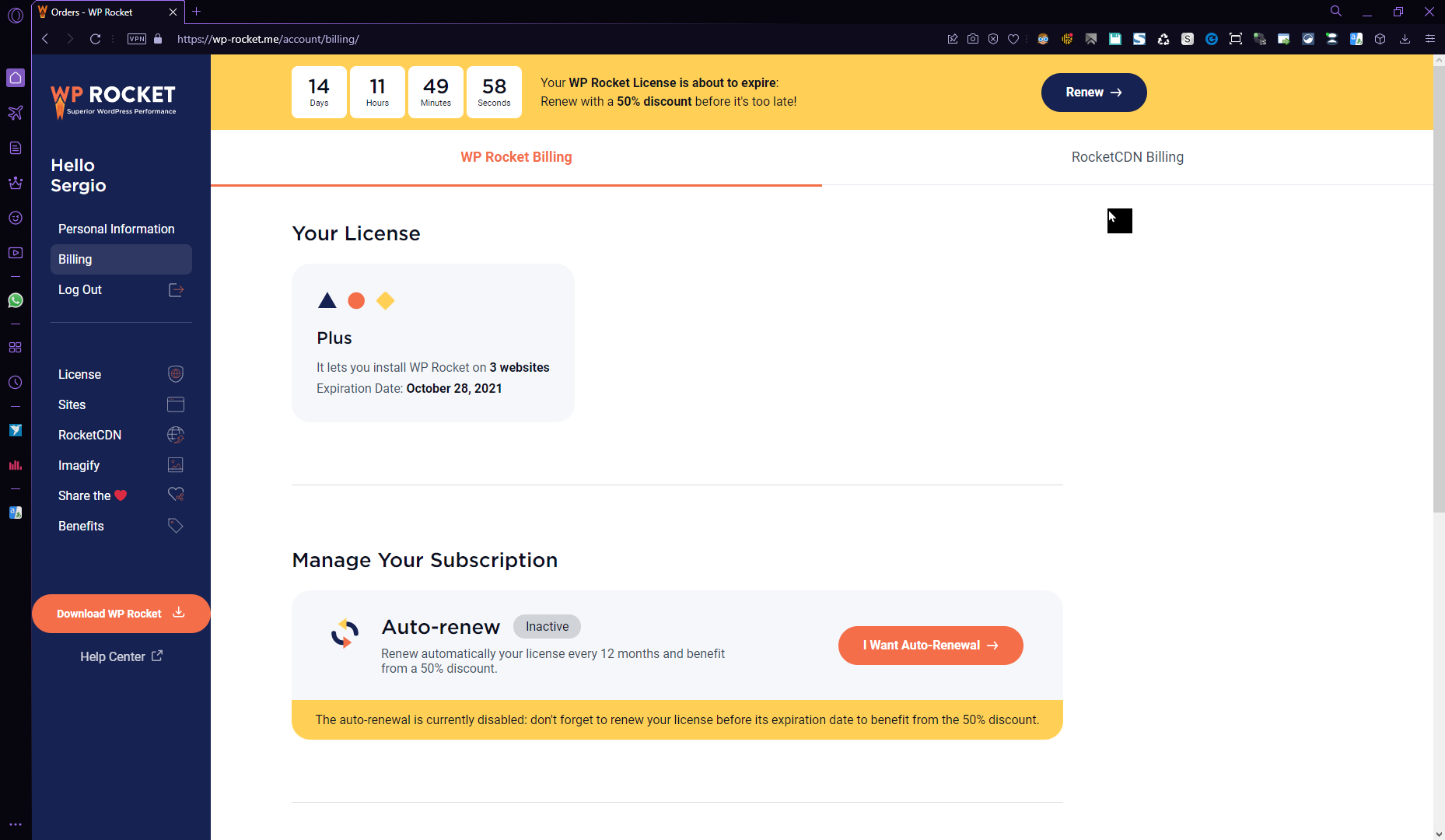Viewport: 1445px width, 840px height.
Task: Click the page share/edit toolbar icon
Action: [953, 39]
